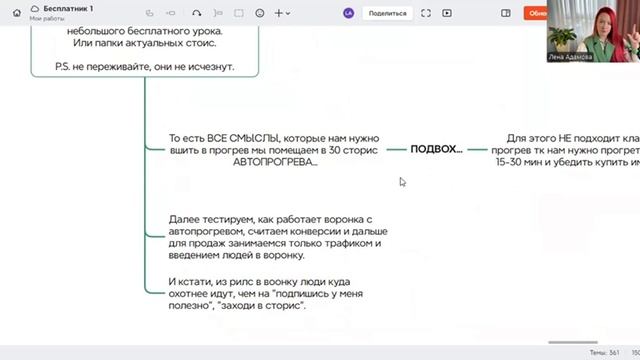Select the topic starting Далее тестируем

coord(278,237)
